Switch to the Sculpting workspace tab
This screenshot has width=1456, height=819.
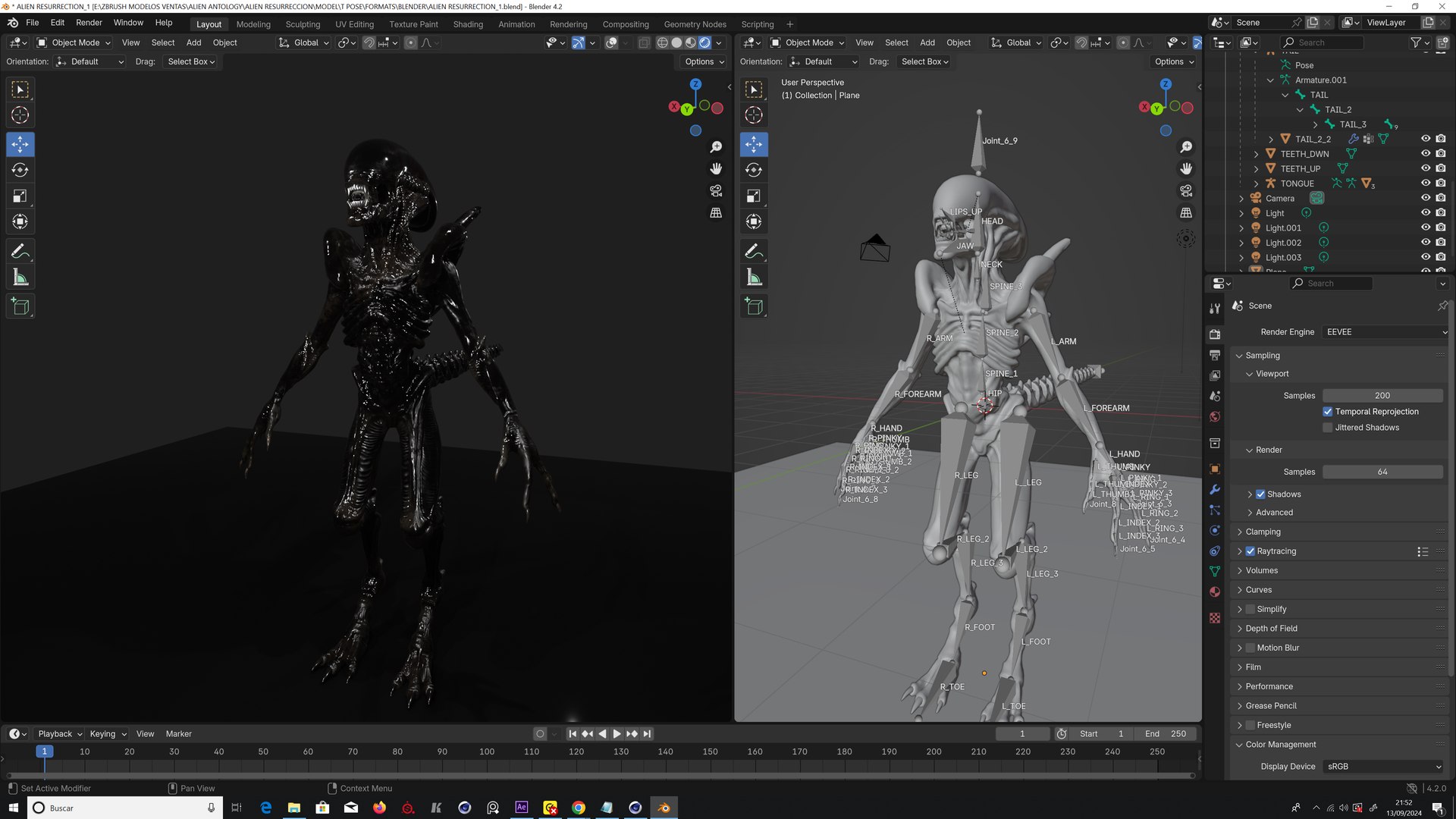pyautogui.click(x=303, y=24)
